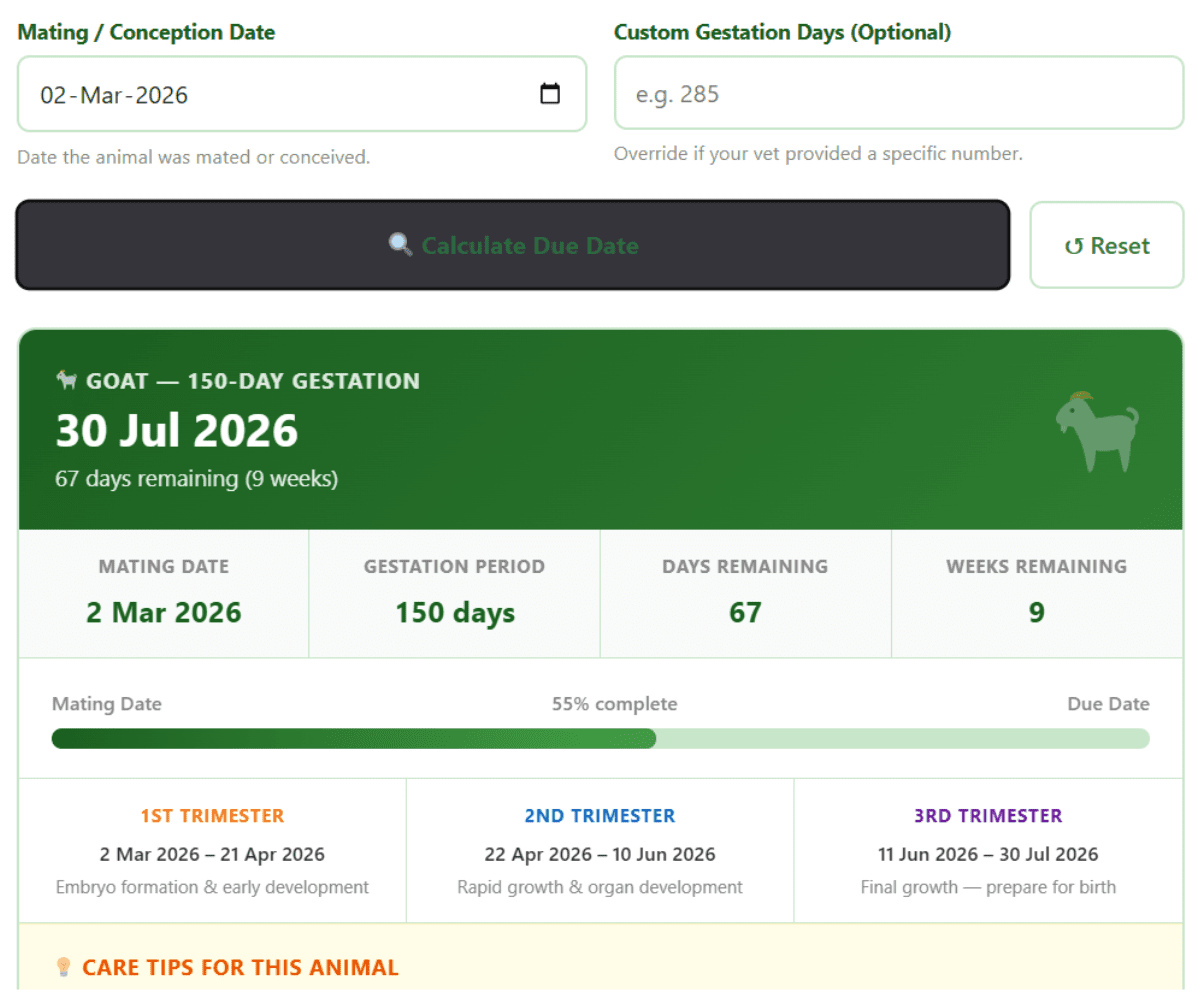Click the small goat emoji before GOAT heading
The height and width of the screenshot is (1000, 1200).
tap(66, 381)
